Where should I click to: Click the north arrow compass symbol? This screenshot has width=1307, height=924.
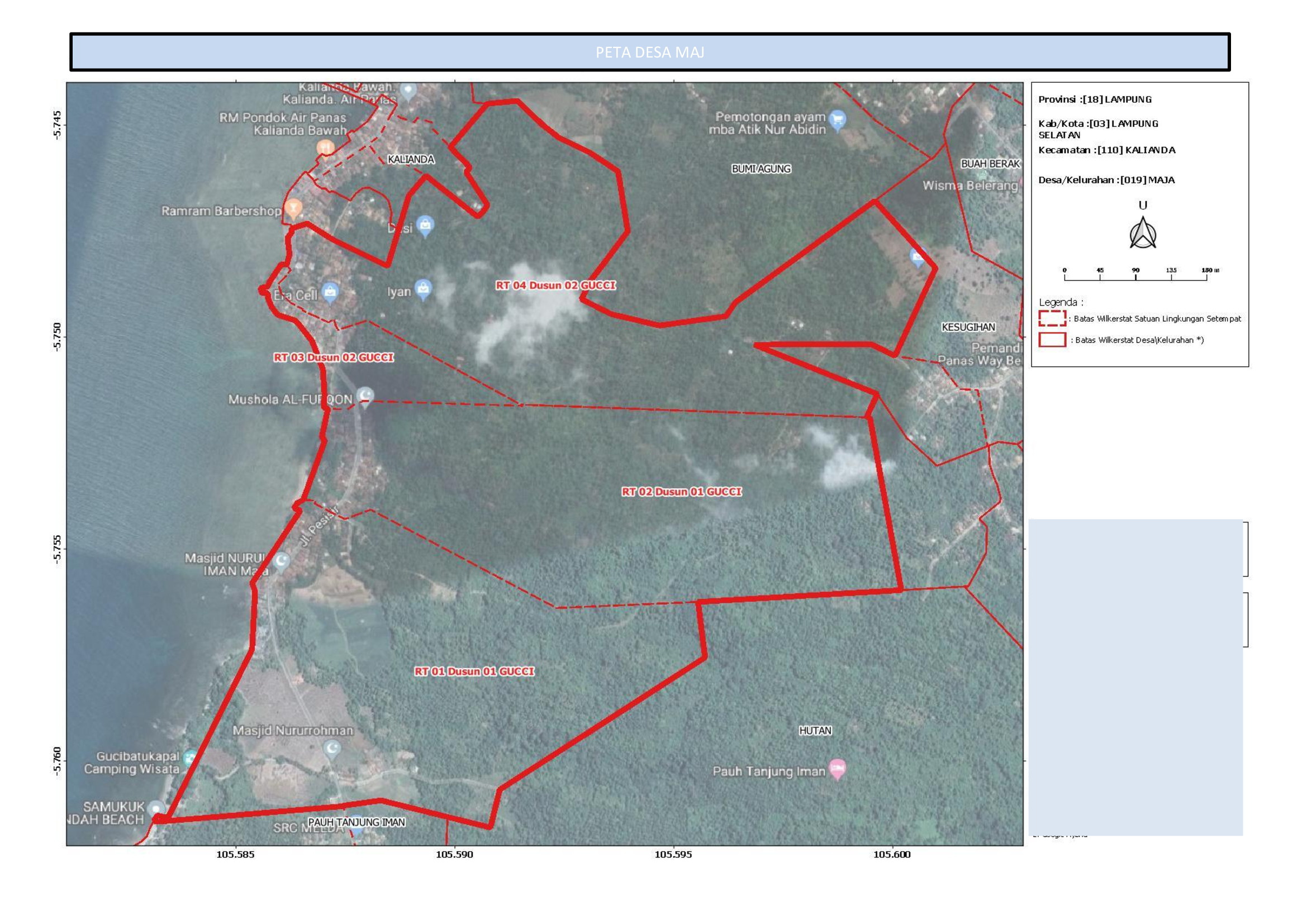point(1143,234)
